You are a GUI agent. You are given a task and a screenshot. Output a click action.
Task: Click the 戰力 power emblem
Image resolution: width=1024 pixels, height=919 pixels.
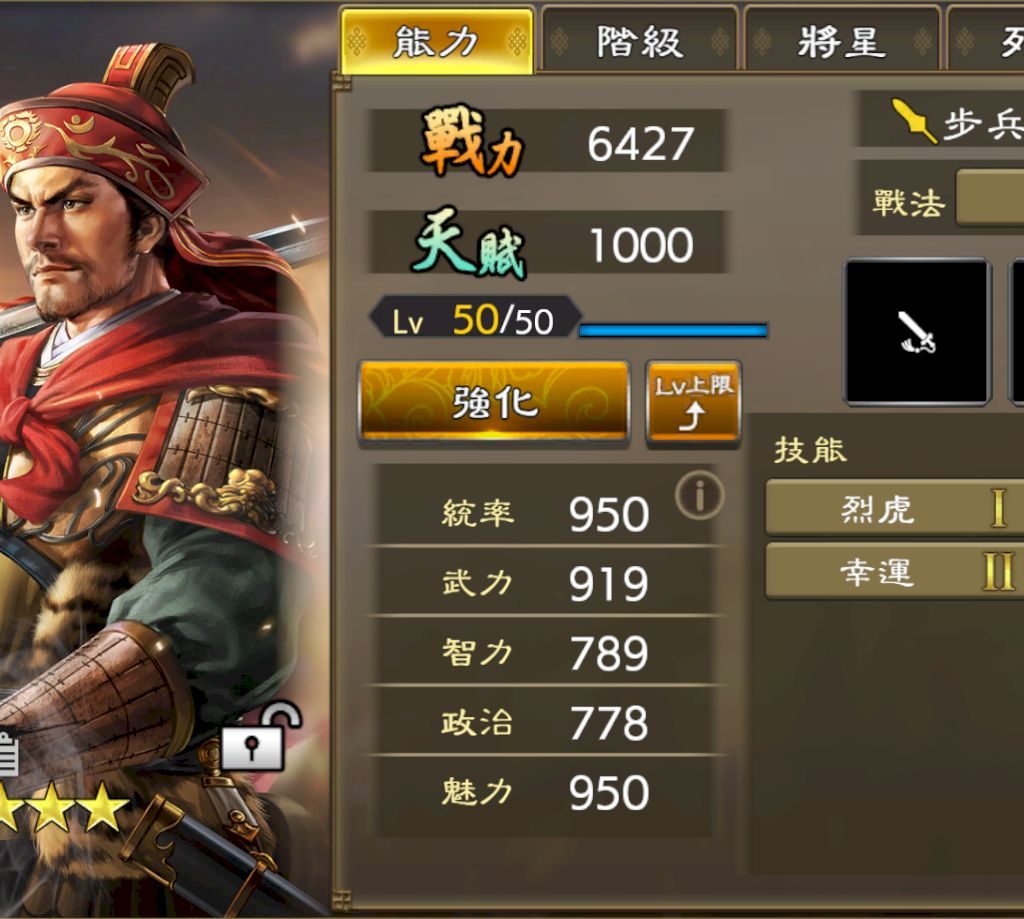[472, 140]
